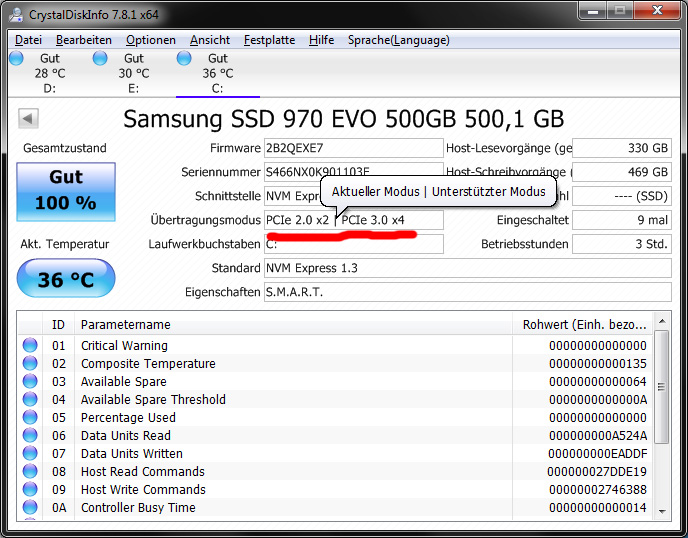Image resolution: width=688 pixels, height=538 pixels.
Task: Click the Akt. Temperatur label
Action: tap(65, 244)
